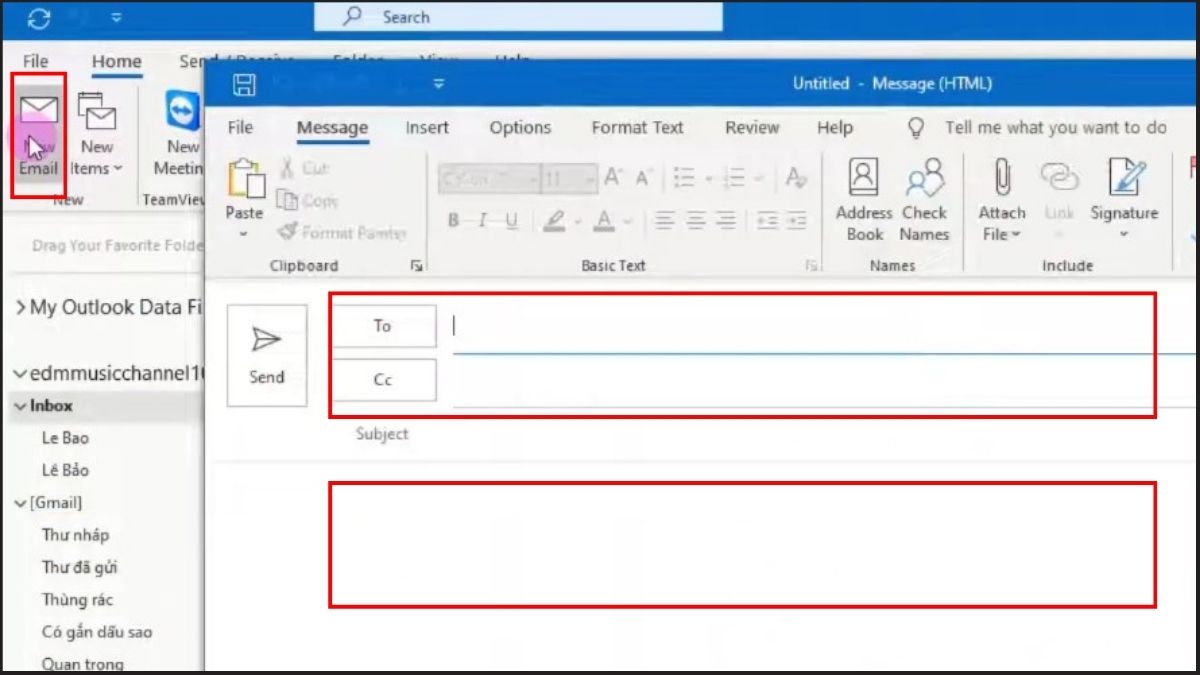Open the highlight color dropdown arrow
Viewport: 1200px width, 675px height.
(x=577, y=221)
